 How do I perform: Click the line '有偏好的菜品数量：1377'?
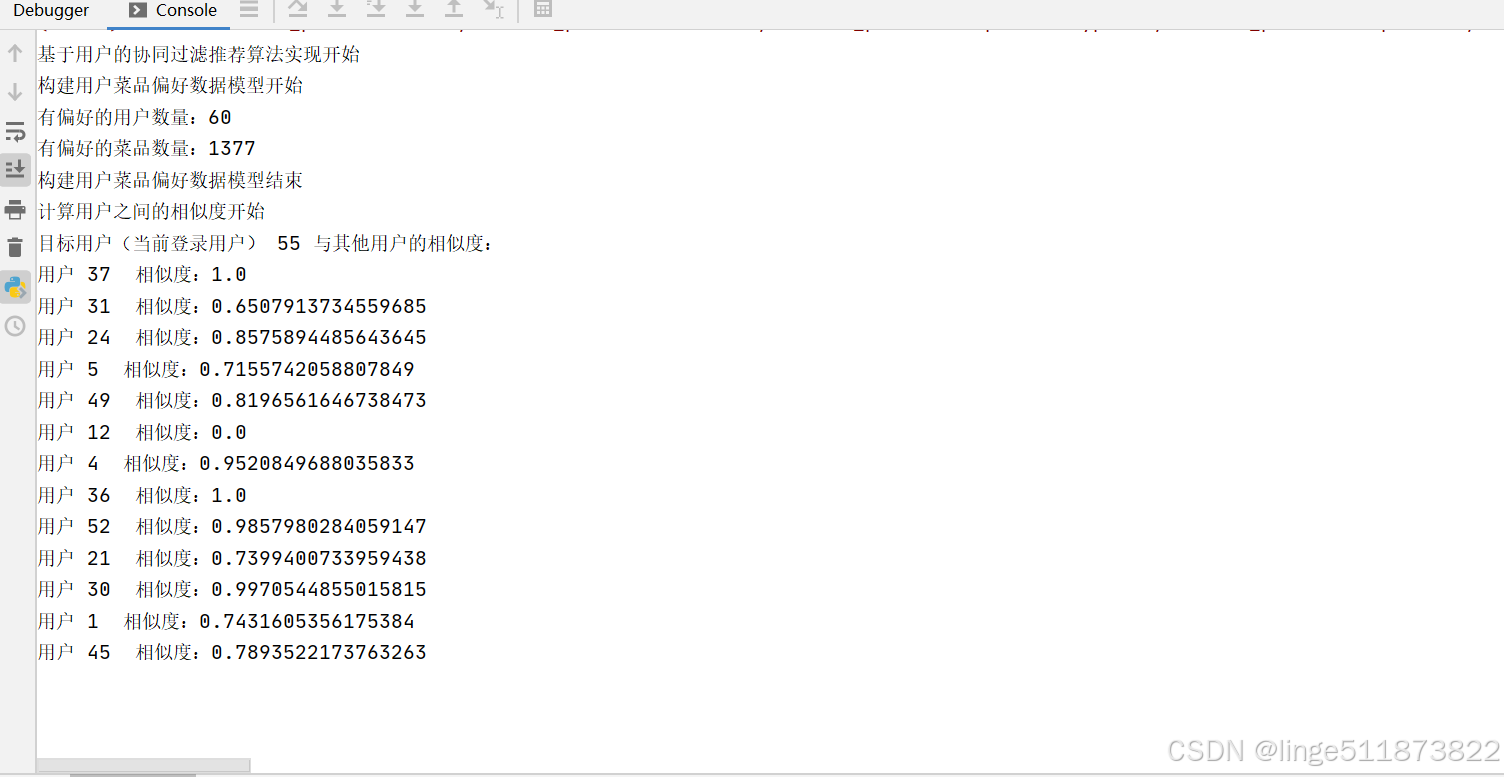[x=147, y=148]
